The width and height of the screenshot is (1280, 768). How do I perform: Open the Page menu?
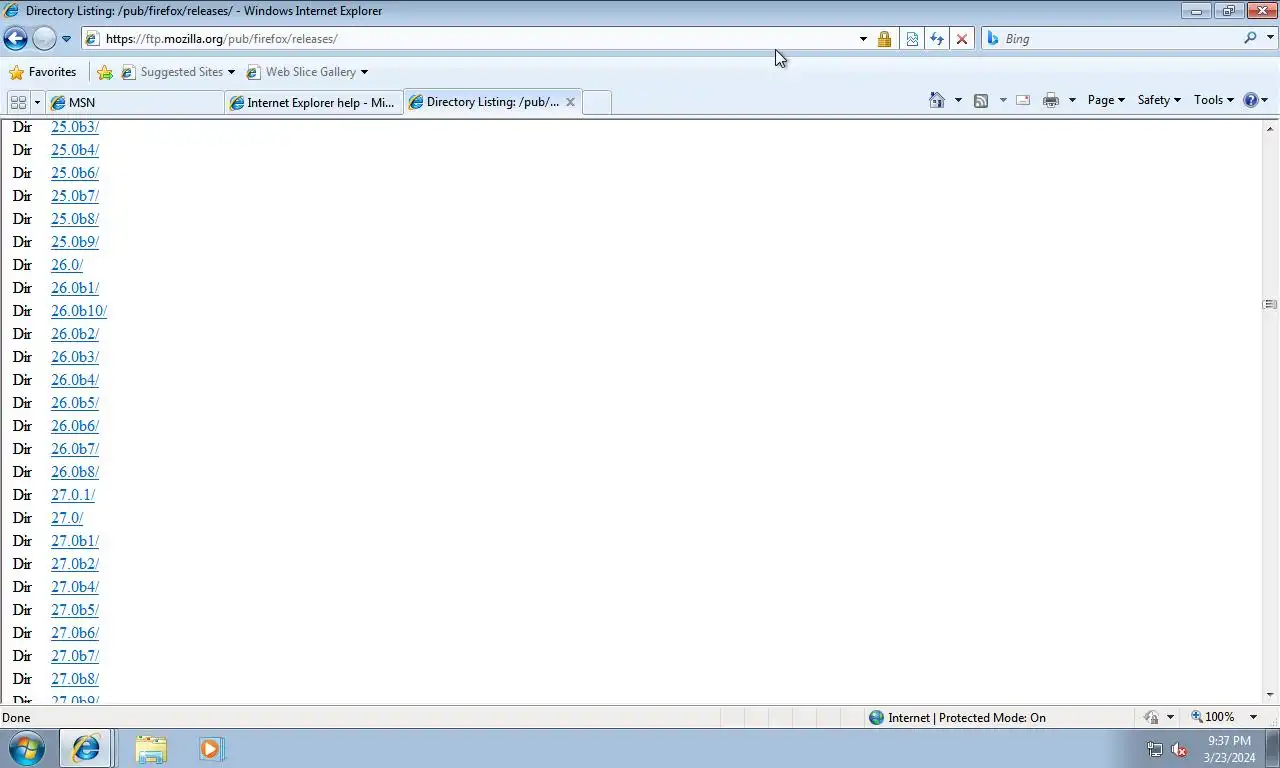[1106, 100]
